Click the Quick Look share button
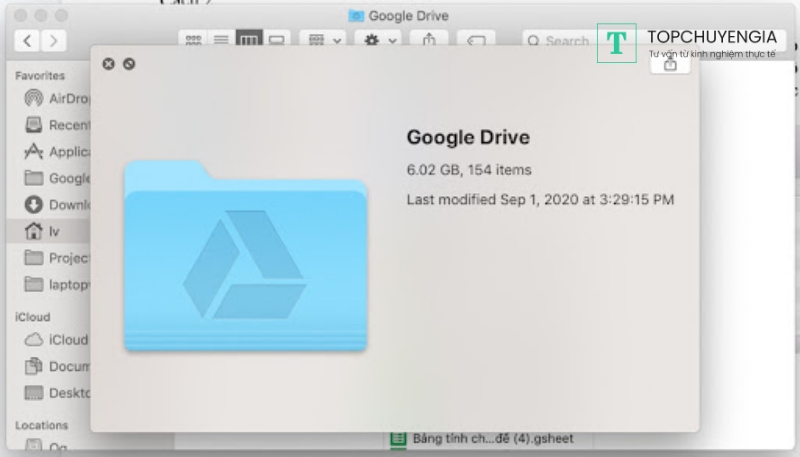800x457 pixels. pos(670,64)
